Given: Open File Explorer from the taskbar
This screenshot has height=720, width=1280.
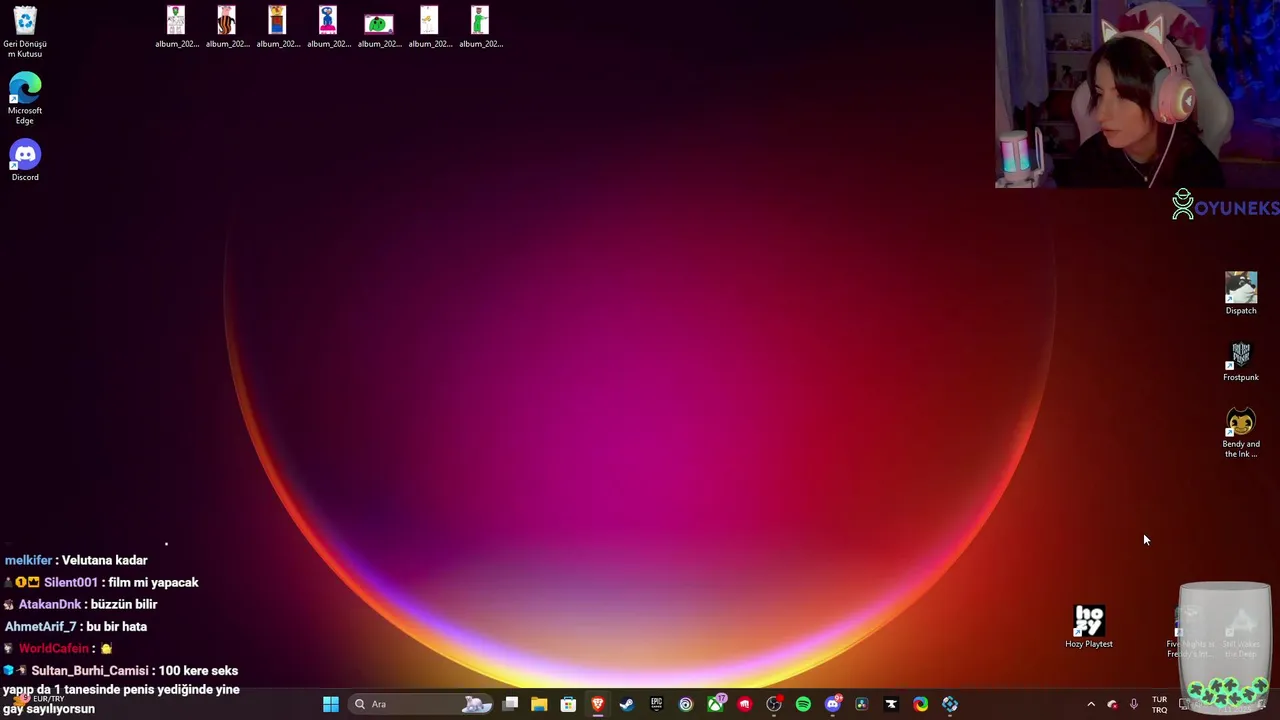Looking at the screenshot, I should [539, 704].
